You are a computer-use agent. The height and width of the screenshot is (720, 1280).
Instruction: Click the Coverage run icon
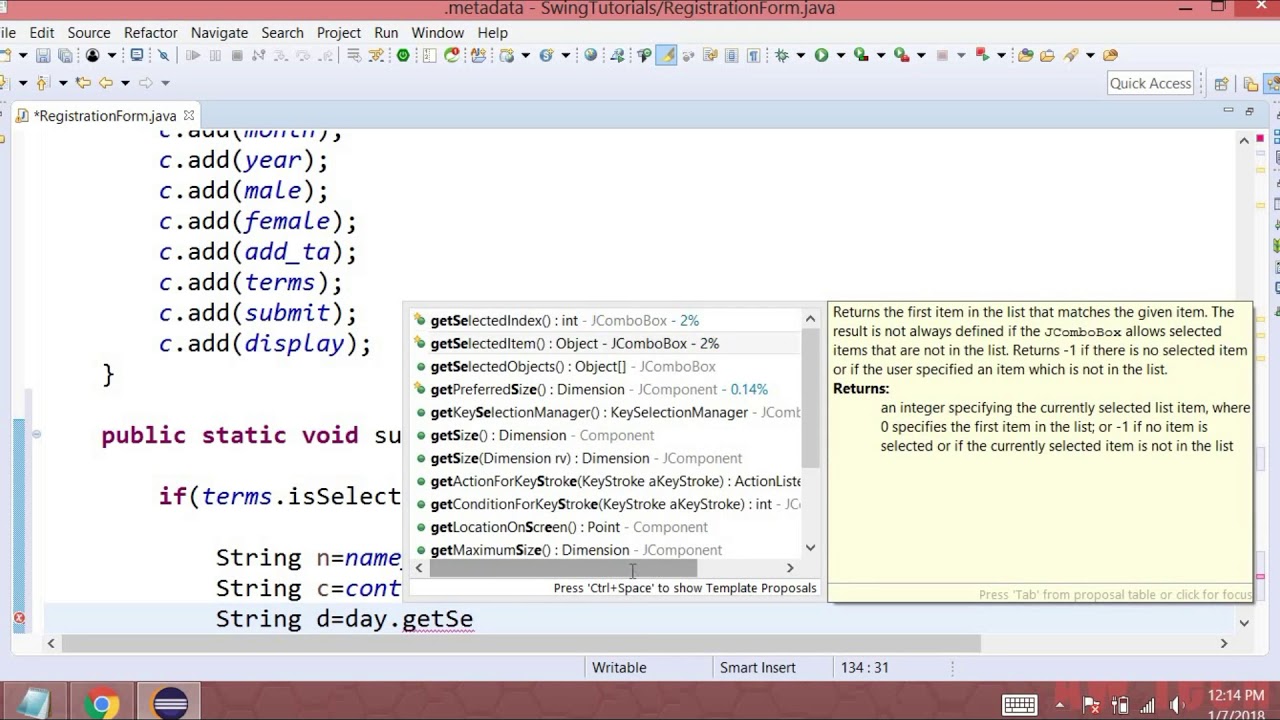[x=861, y=55]
